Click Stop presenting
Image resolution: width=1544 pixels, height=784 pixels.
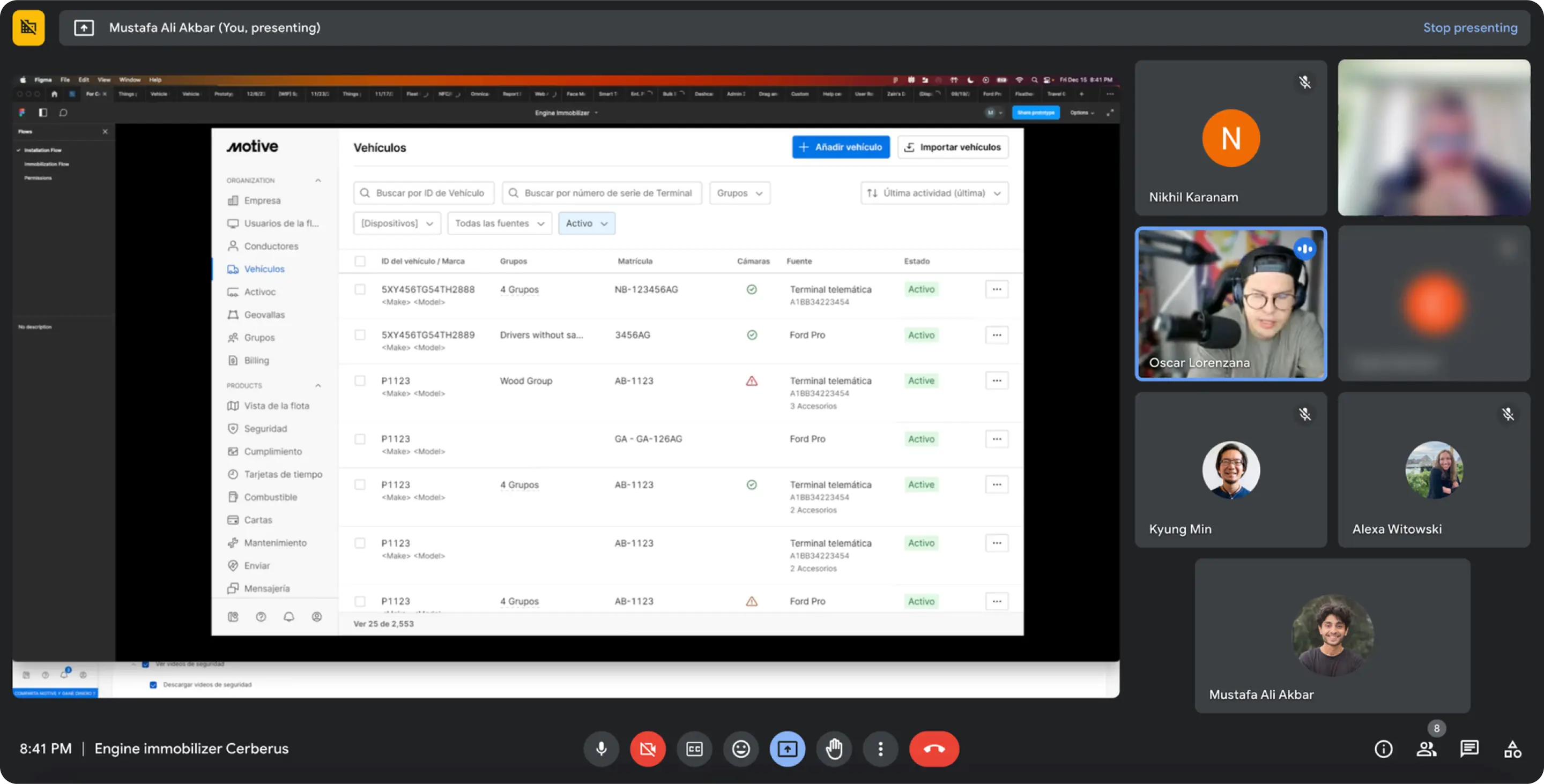(1469, 27)
